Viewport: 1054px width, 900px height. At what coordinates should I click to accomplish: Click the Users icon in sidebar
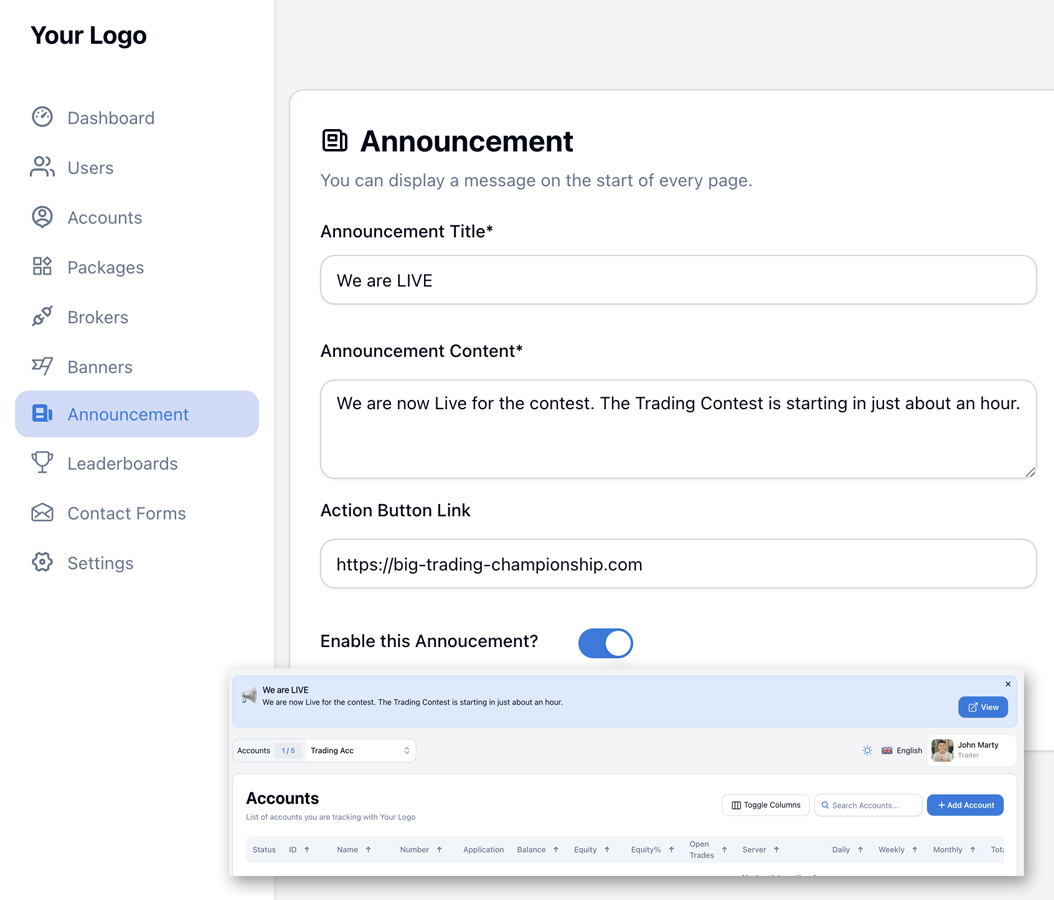pos(42,167)
